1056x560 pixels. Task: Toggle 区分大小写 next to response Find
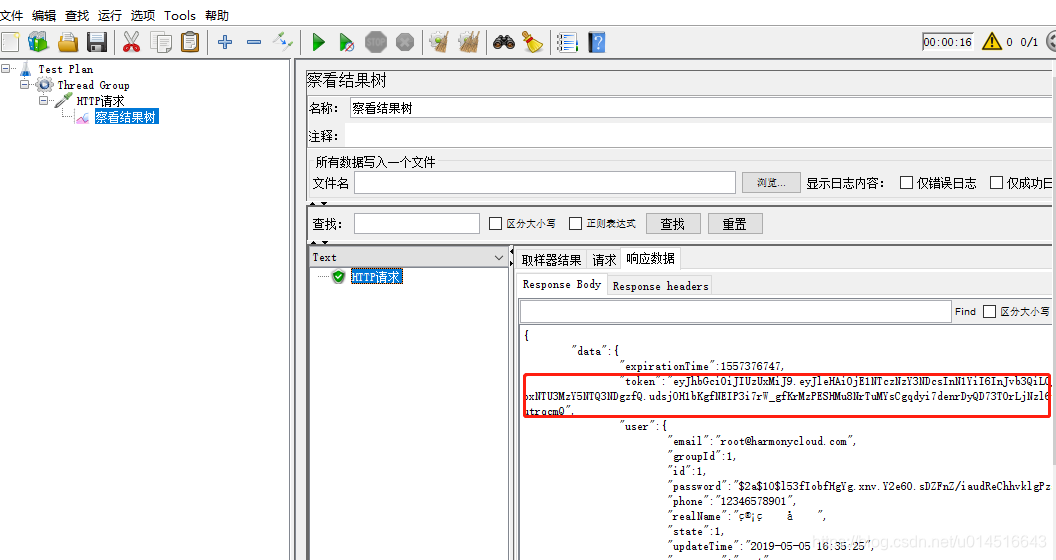(989, 312)
